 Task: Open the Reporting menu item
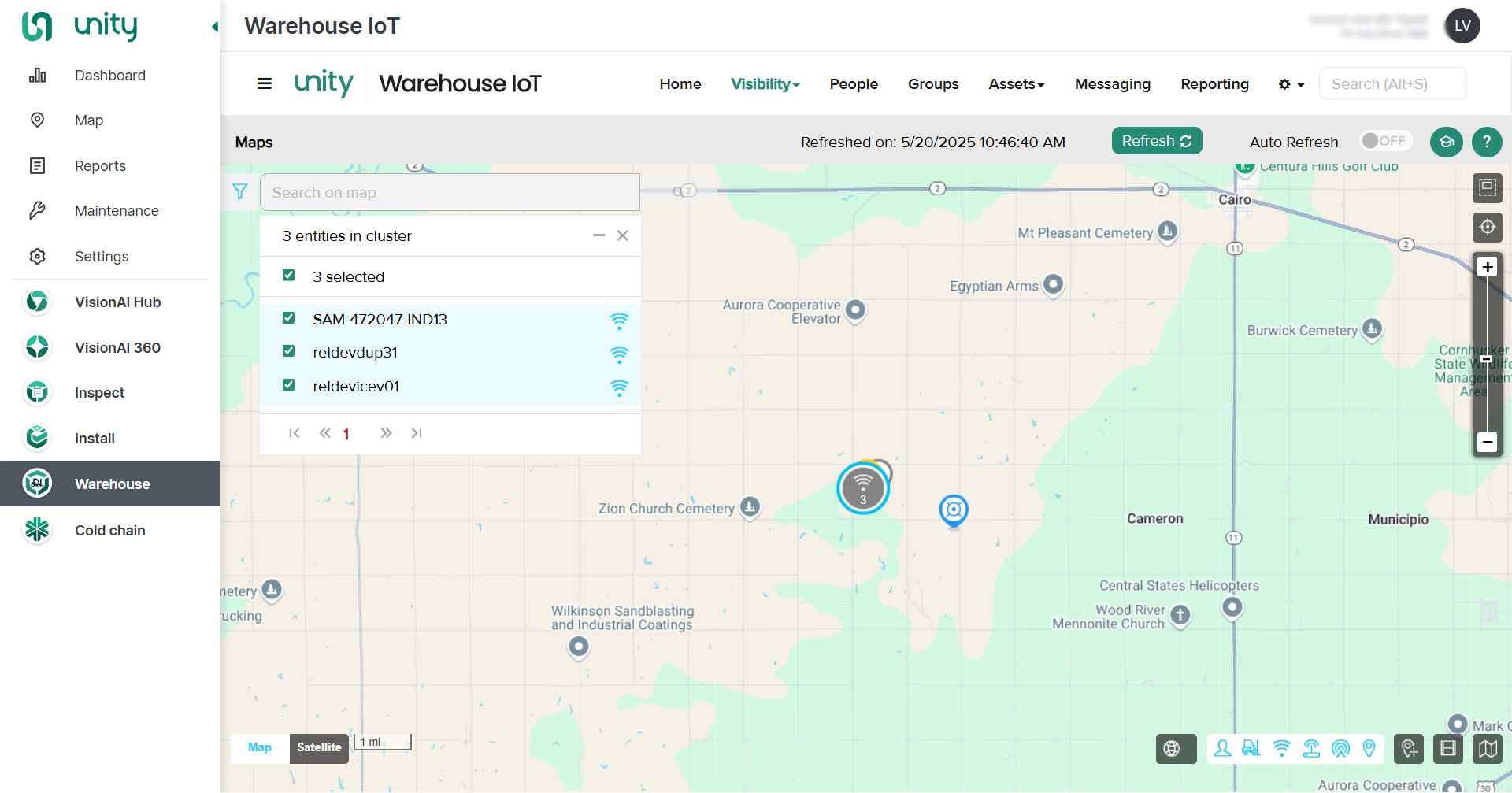(1214, 84)
